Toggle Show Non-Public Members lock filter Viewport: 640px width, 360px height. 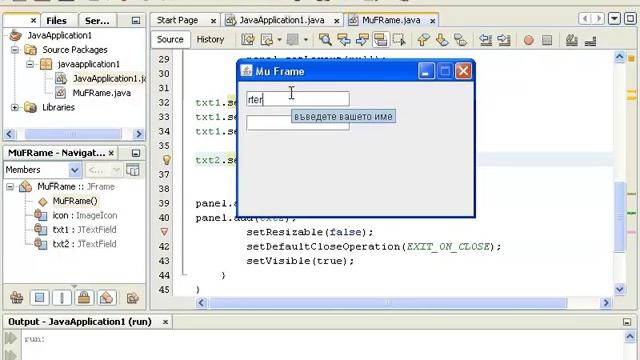[x=84, y=298]
